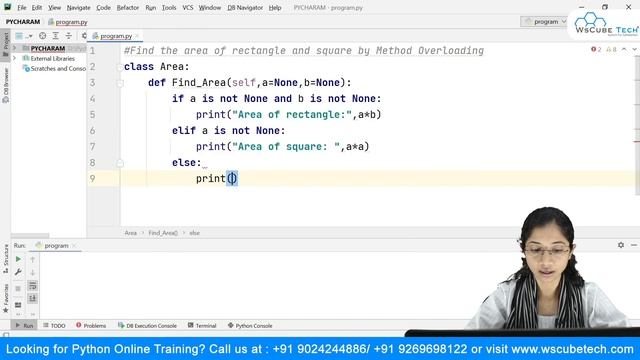This screenshot has width=640, height=360.
Task: Place cursor on line 2 class Area
Action: [157, 67]
